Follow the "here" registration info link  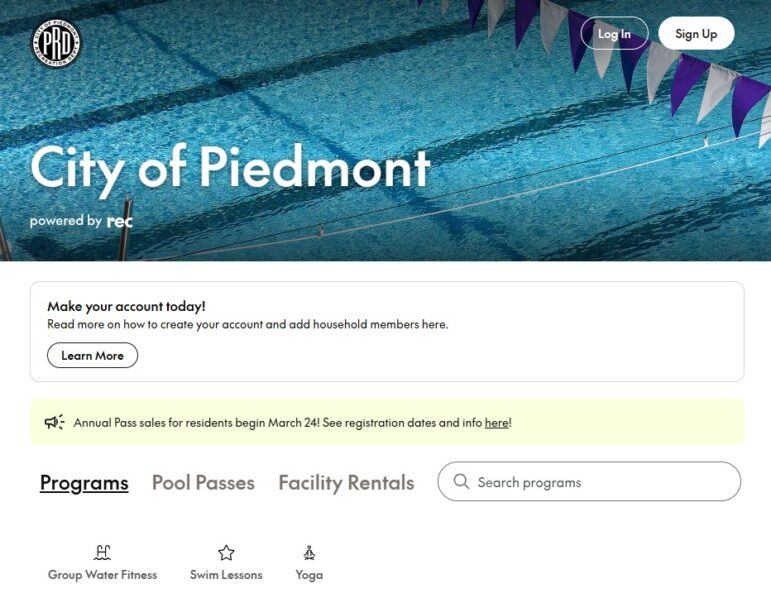pos(496,423)
